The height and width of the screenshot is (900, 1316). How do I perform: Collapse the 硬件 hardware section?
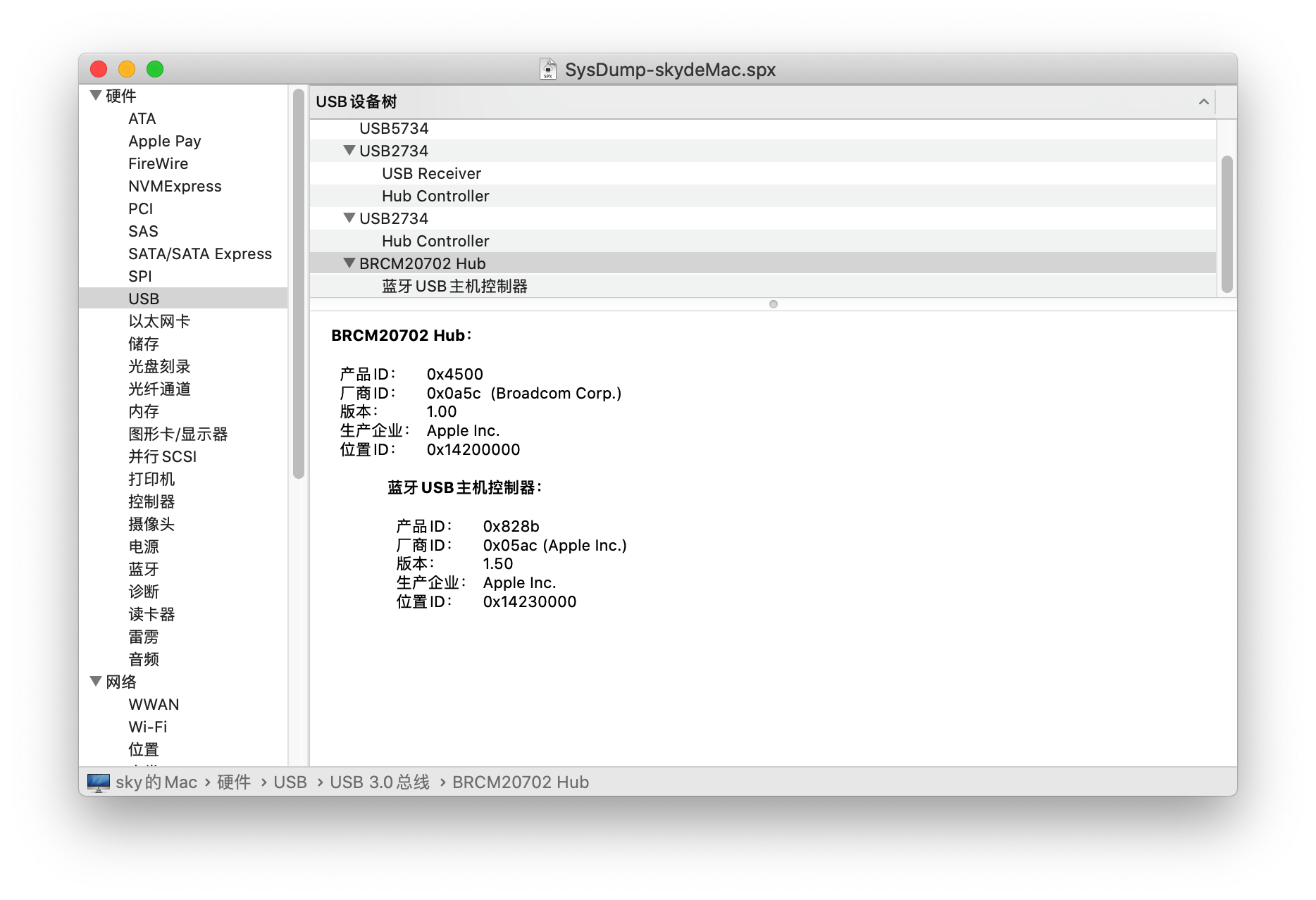coord(96,95)
